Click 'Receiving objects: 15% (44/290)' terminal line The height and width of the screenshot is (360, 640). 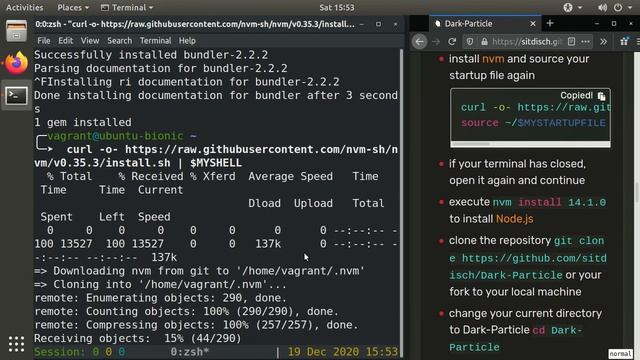tap(138, 338)
